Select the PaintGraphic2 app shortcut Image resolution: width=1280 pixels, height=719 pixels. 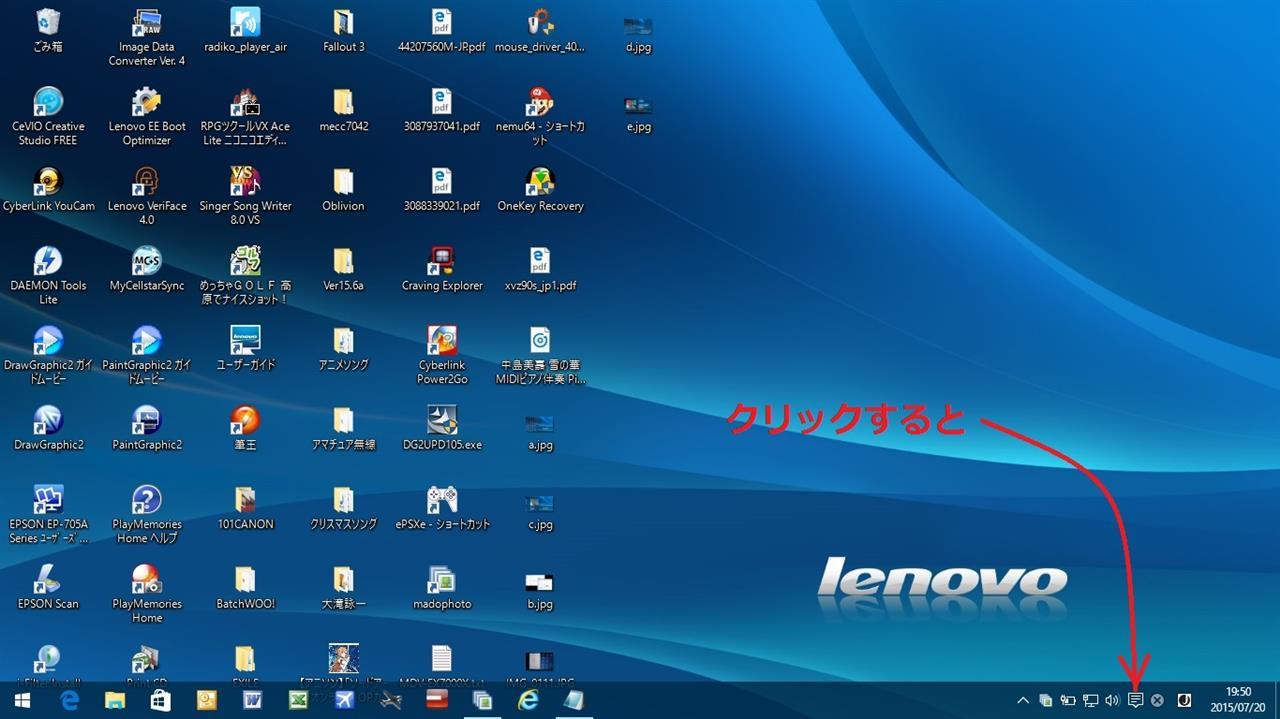[147, 428]
